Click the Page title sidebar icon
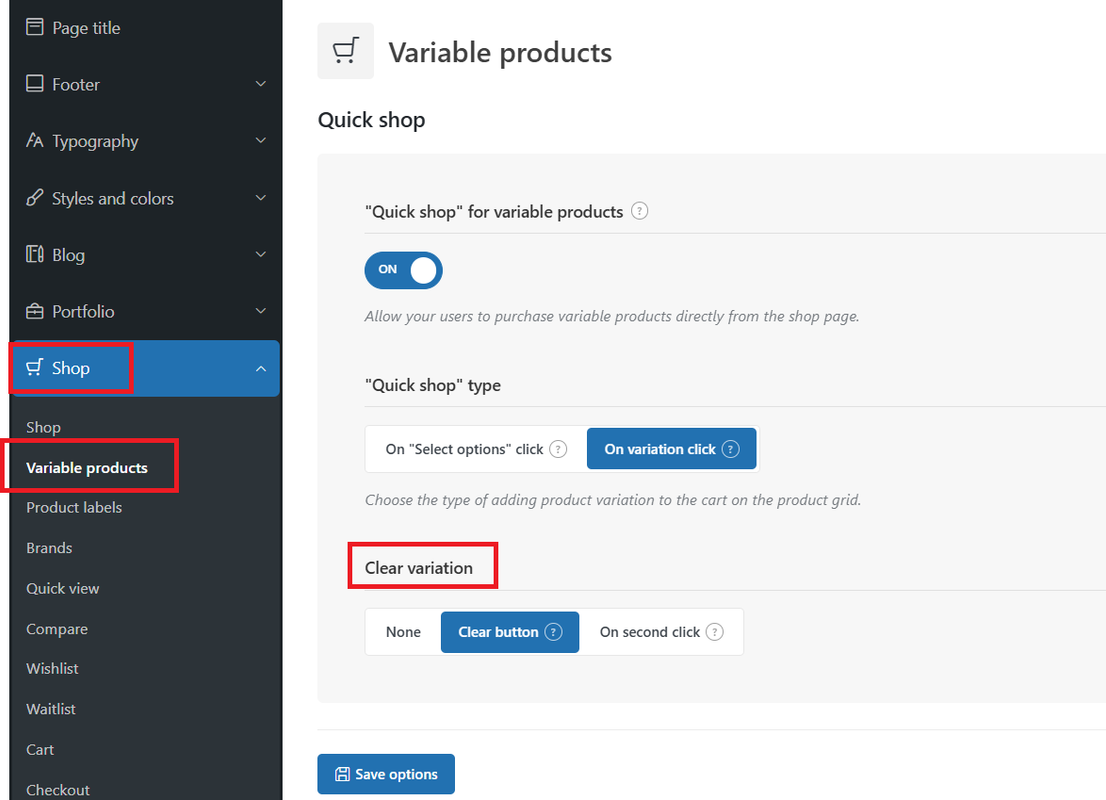Image resolution: width=1106 pixels, height=800 pixels. point(34,27)
